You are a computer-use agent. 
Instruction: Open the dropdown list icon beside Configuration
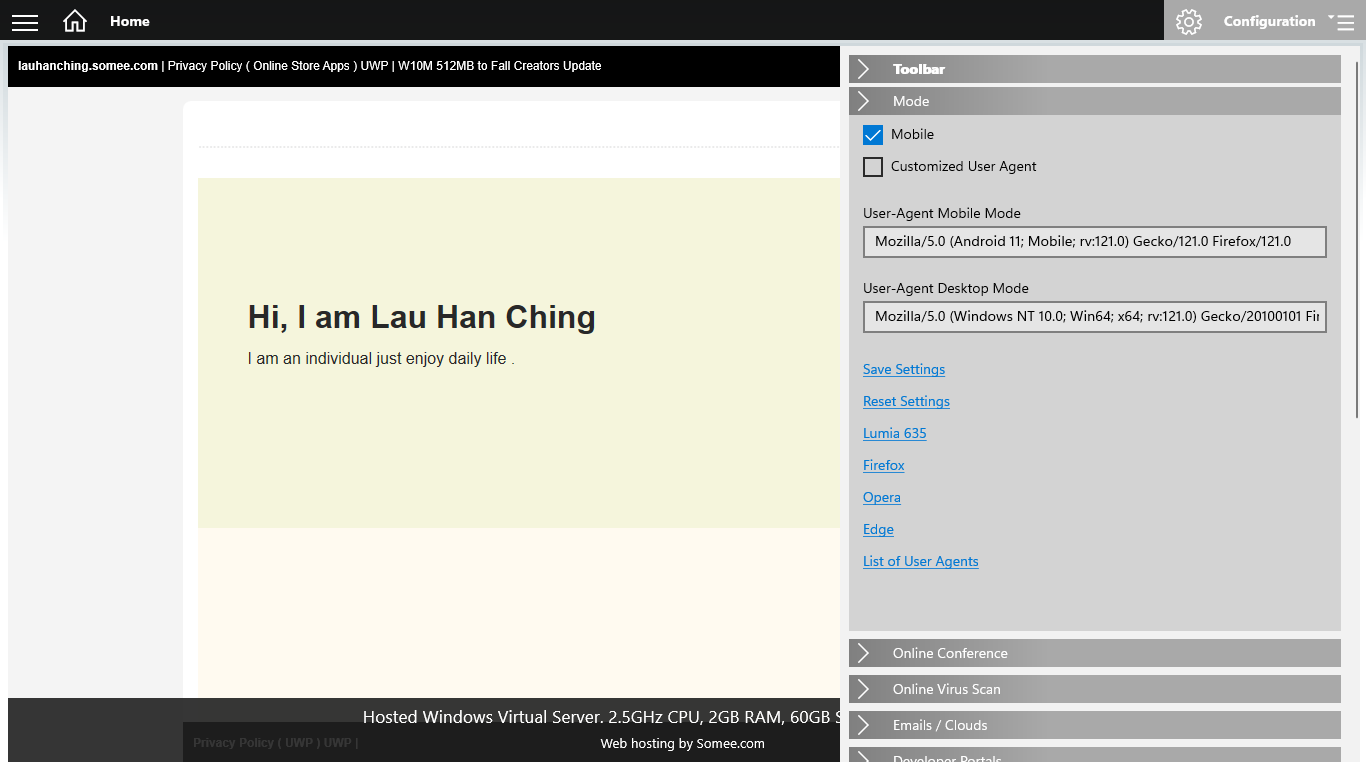click(x=1341, y=21)
